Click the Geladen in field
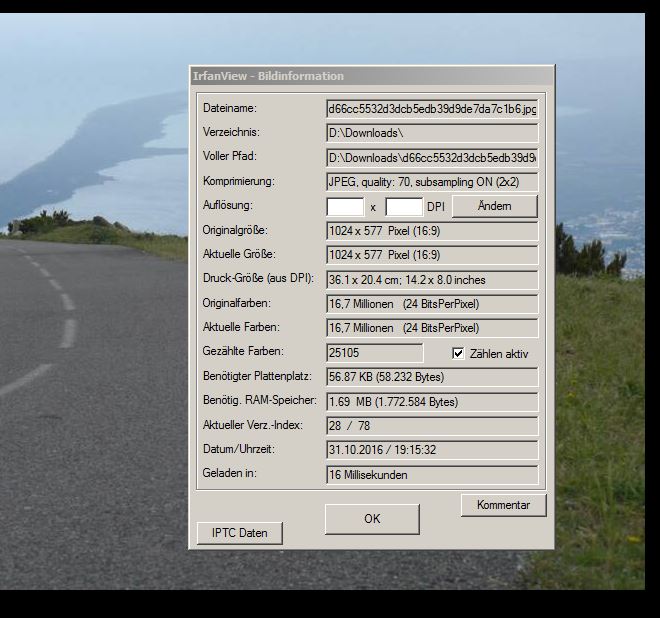Image resolution: width=660 pixels, height=618 pixels. click(x=432, y=475)
